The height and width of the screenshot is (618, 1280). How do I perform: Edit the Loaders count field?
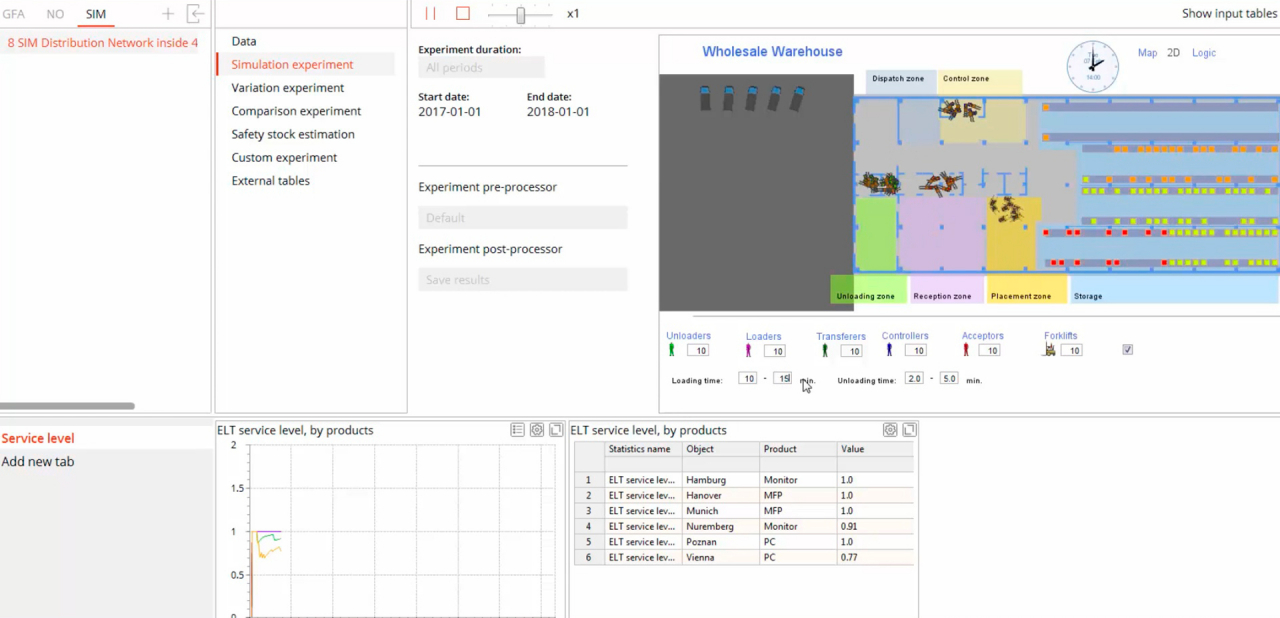(775, 351)
